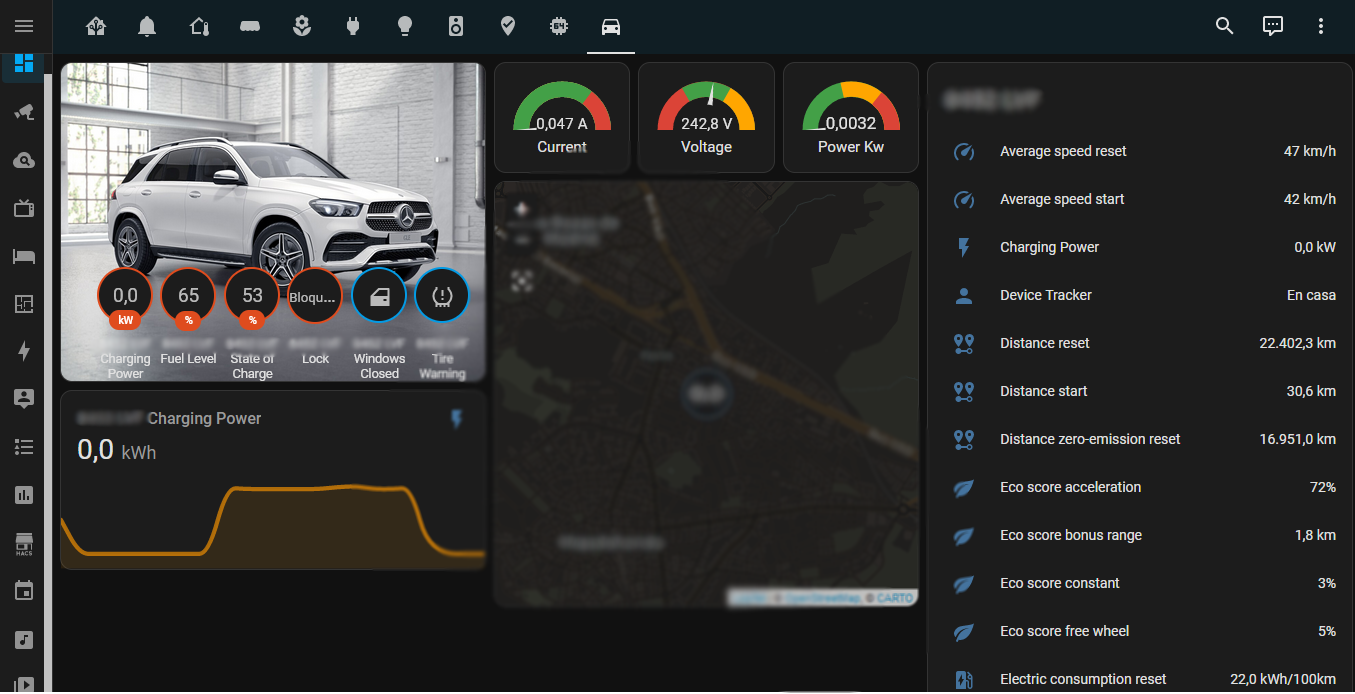Click the search magnifier icon
The height and width of the screenshot is (694, 1355).
(1224, 26)
